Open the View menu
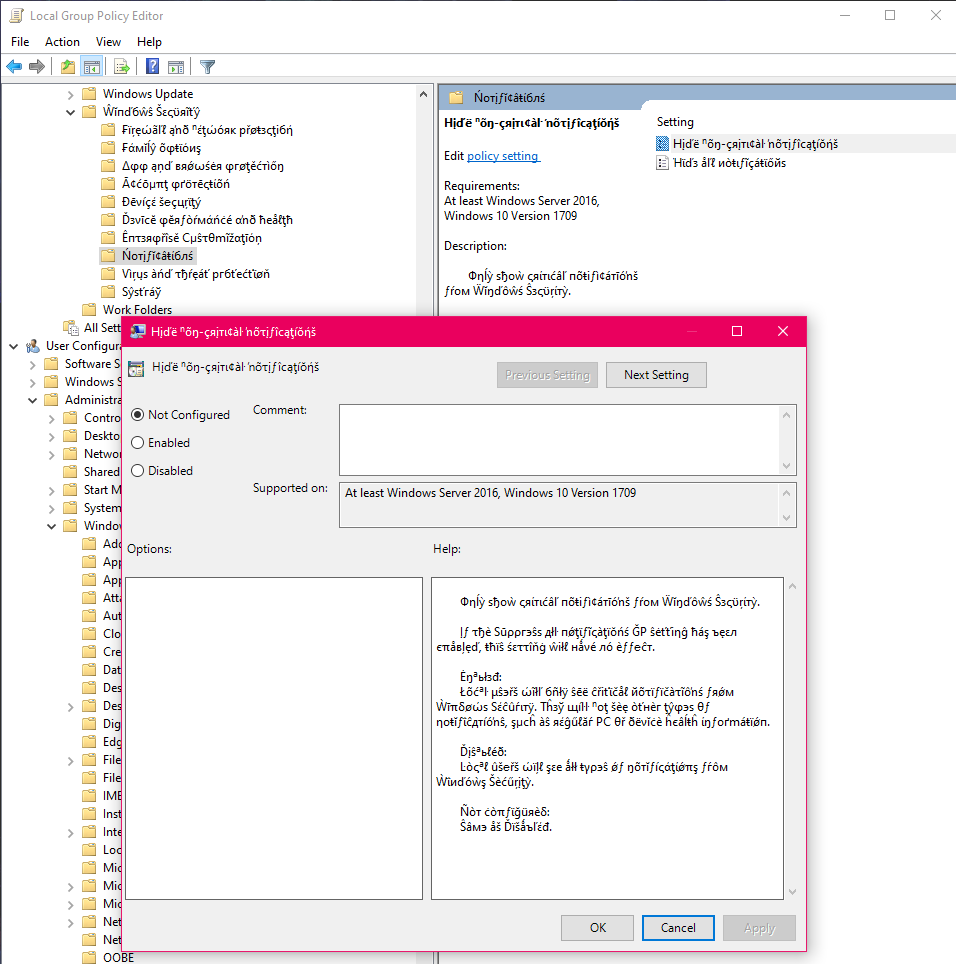Image resolution: width=956 pixels, height=964 pixels. click(x=108, y=42)
